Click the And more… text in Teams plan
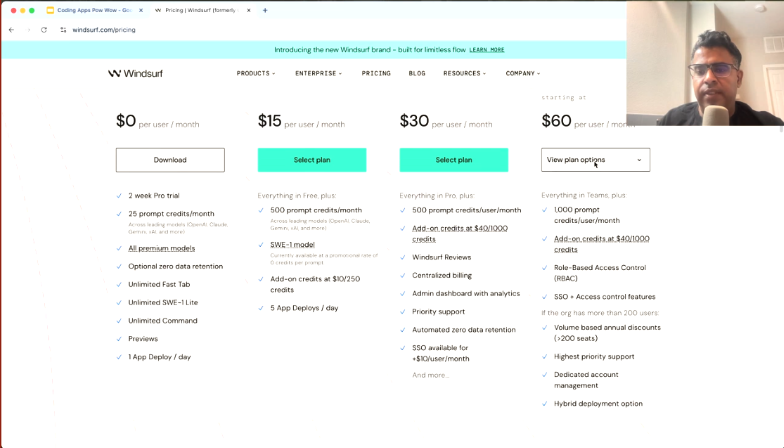This screenshot has width=784, height=448. [430, 375]
